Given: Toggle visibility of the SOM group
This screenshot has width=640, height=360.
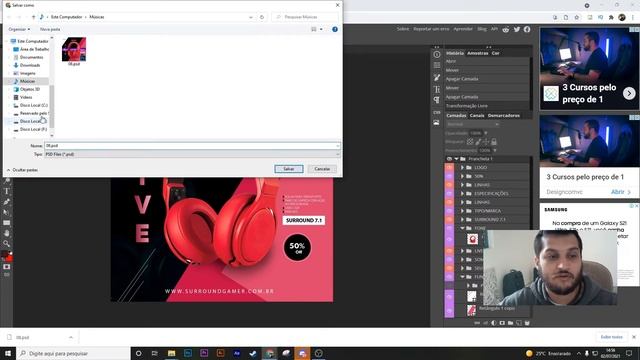Looking at the screenshot, I should [449, 176].
